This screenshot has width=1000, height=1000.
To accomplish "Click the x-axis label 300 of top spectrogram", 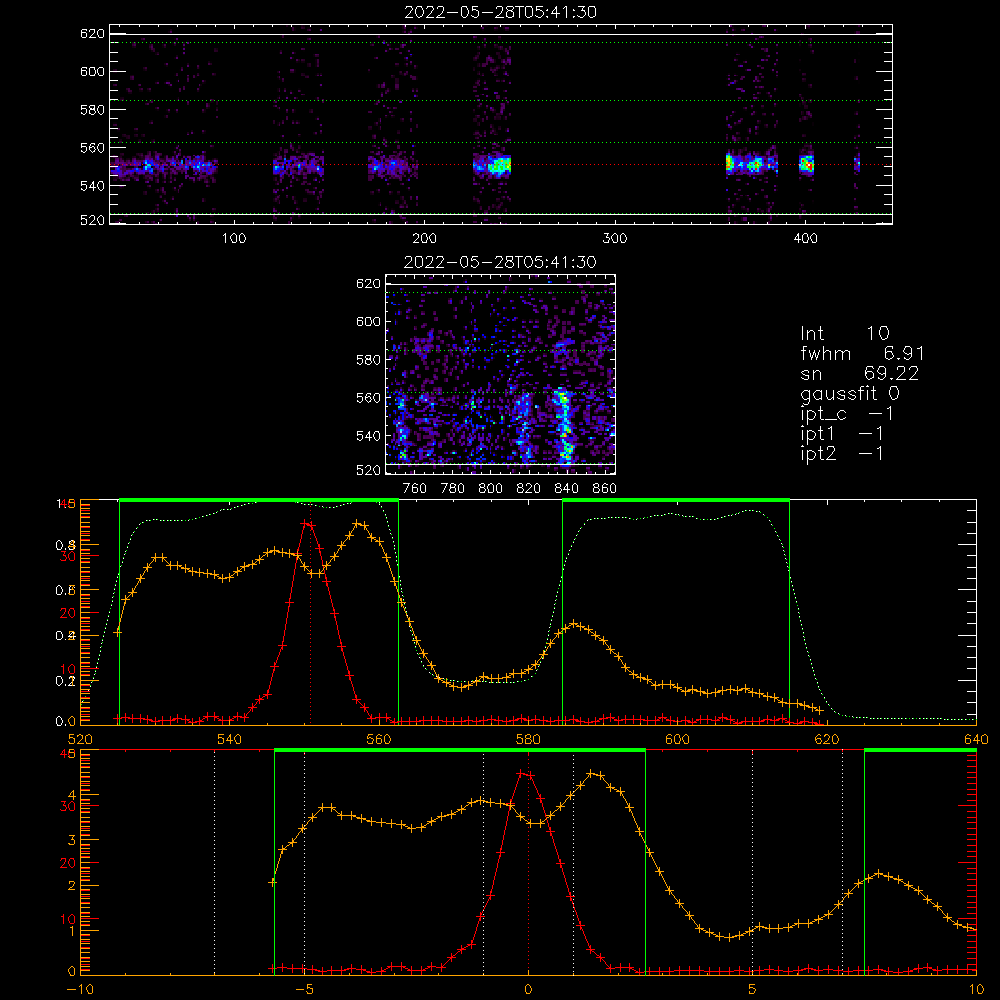I will tap(615, 239).
